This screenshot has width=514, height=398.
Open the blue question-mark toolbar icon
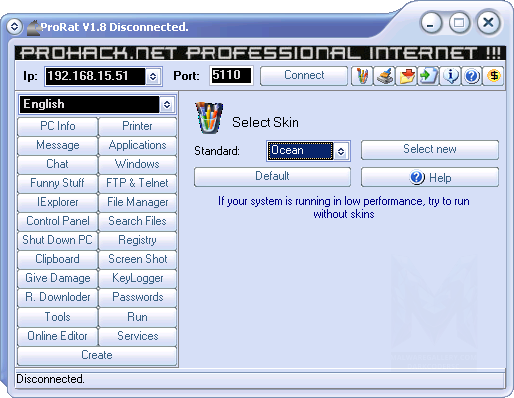[x=472, y=76]
